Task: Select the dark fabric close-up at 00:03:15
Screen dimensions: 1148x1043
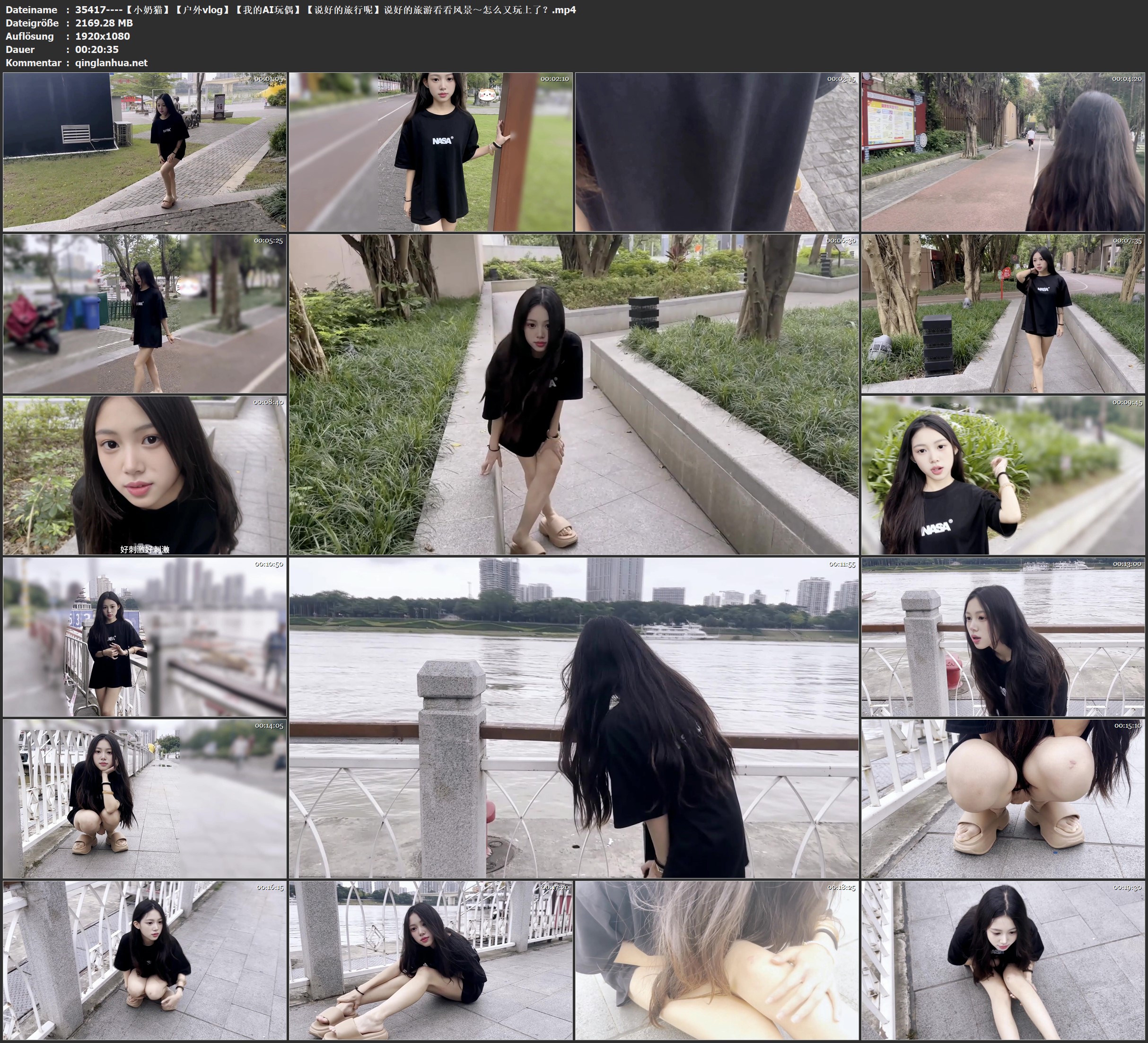Action: [x=716, y=151]
